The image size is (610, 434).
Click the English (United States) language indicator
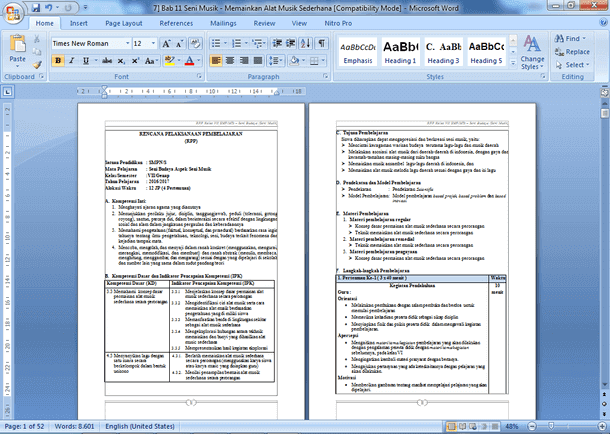(140, 427)
